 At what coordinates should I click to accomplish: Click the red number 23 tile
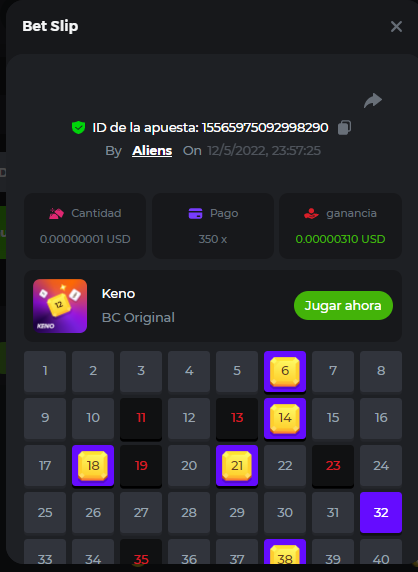click(333, 465)
